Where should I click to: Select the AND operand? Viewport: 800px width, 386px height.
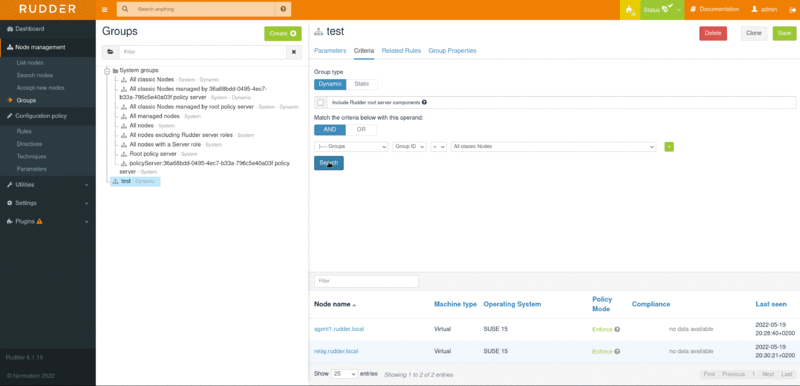click(x=330, y=130)
